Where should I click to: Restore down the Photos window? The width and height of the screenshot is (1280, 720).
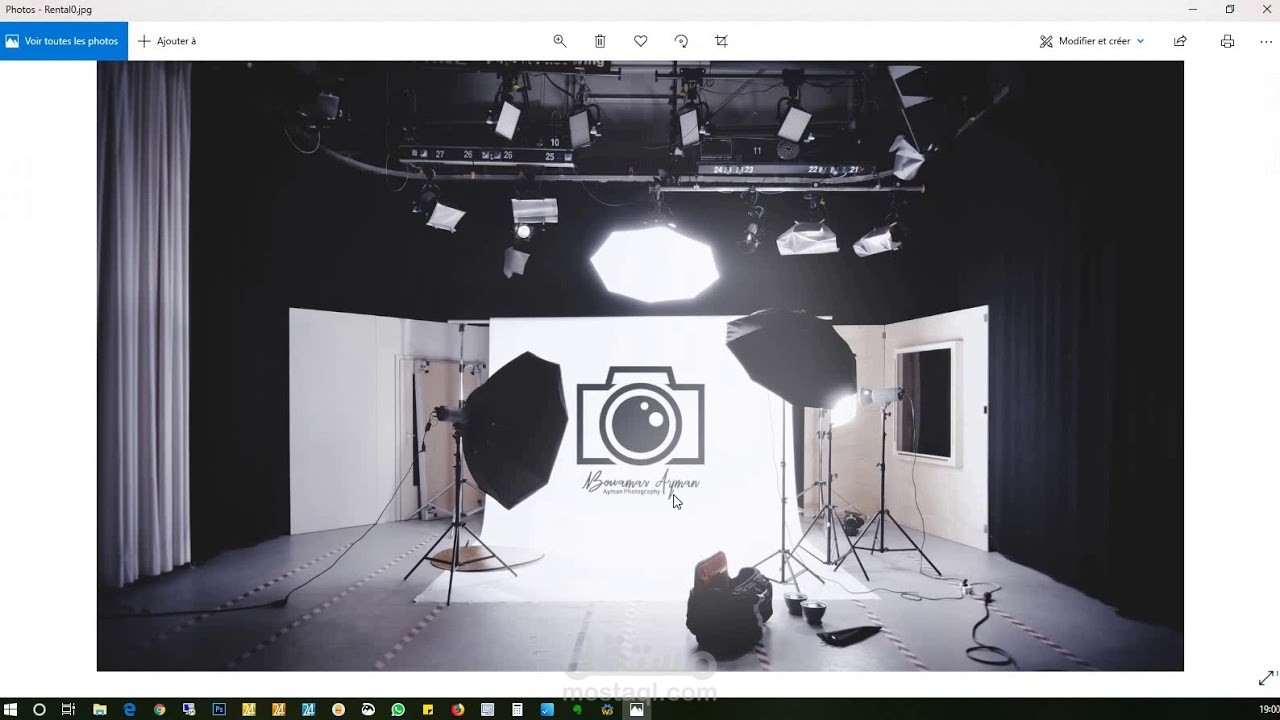tap(1230, 10)
